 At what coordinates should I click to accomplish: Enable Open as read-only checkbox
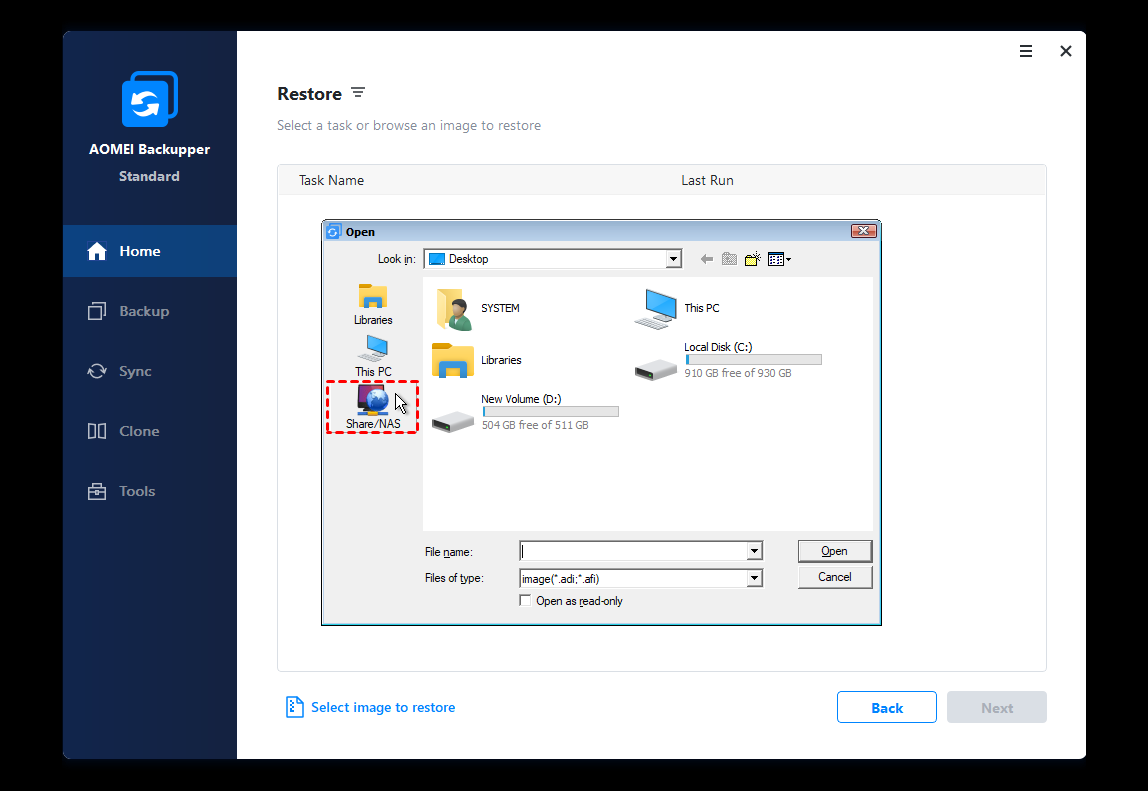[525, 601]
